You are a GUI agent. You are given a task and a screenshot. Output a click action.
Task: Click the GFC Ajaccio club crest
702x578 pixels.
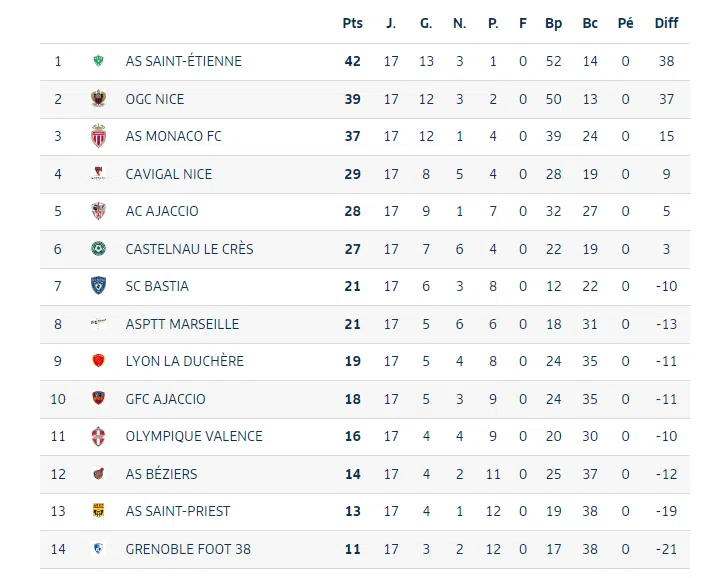98,399
